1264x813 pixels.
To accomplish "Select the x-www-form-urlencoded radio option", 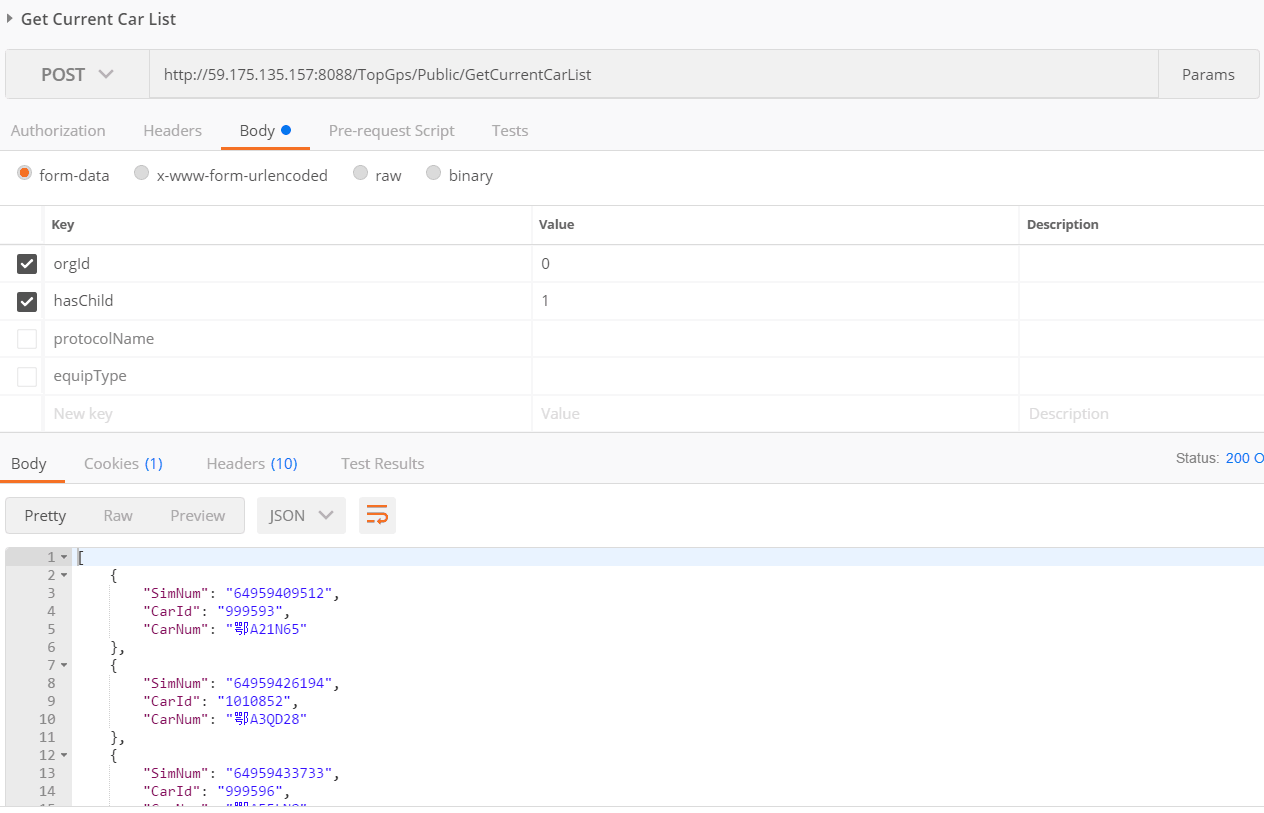I will tap(142, 174).
